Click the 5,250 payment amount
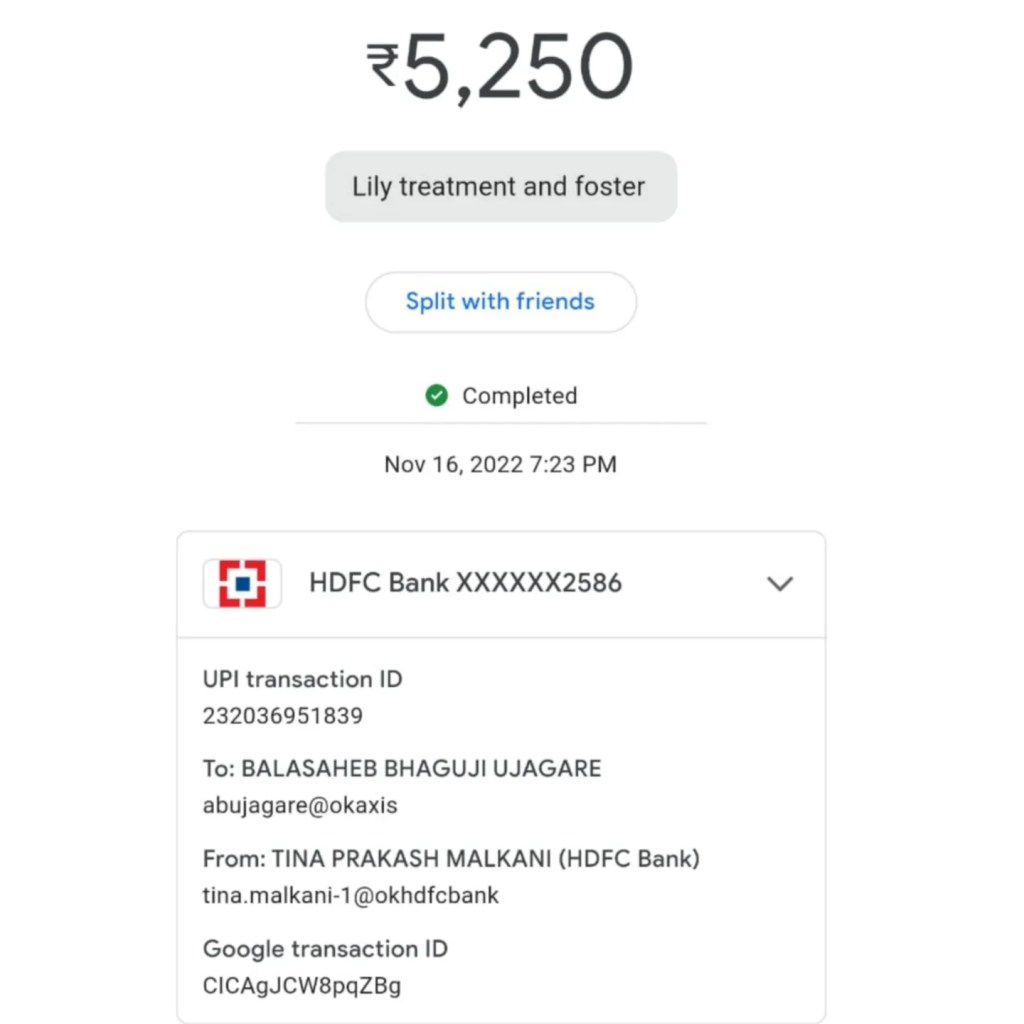This screenshot has width=1024, height=1024. pyautogui.click(x=517, y=68)
